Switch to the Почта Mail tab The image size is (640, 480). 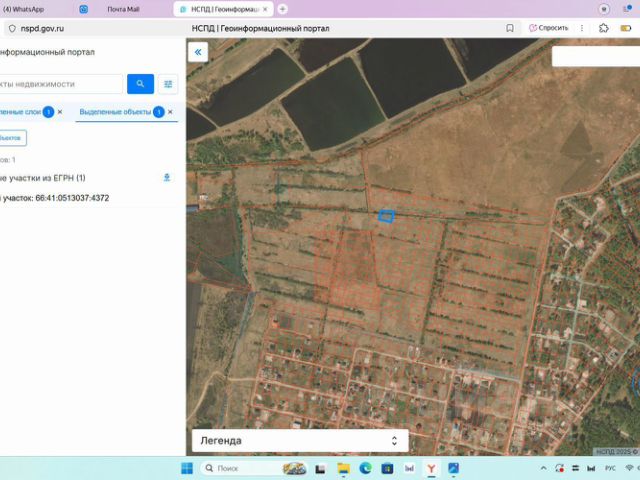[123, 9]
